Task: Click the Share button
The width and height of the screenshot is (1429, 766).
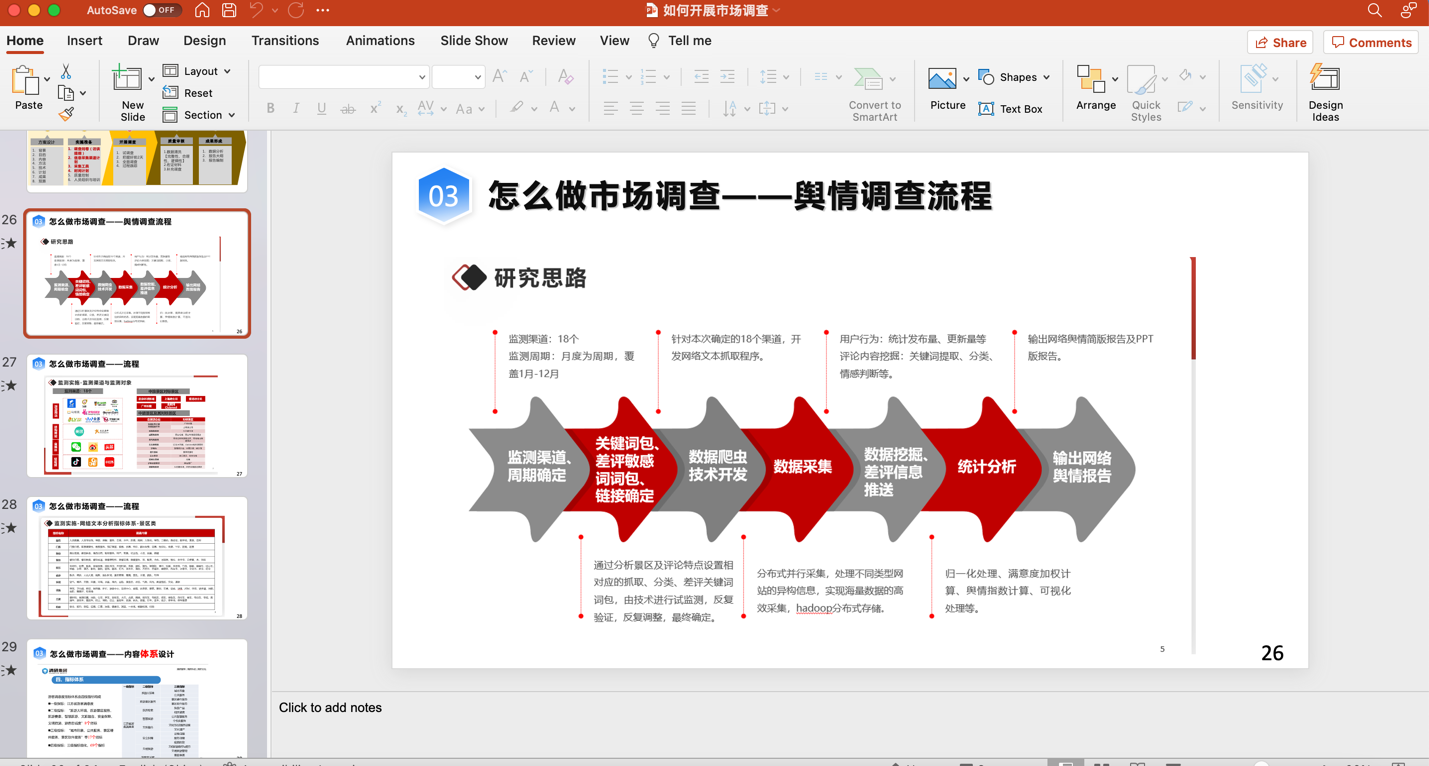Action: pyautogui.click(x=1281, y=42)
